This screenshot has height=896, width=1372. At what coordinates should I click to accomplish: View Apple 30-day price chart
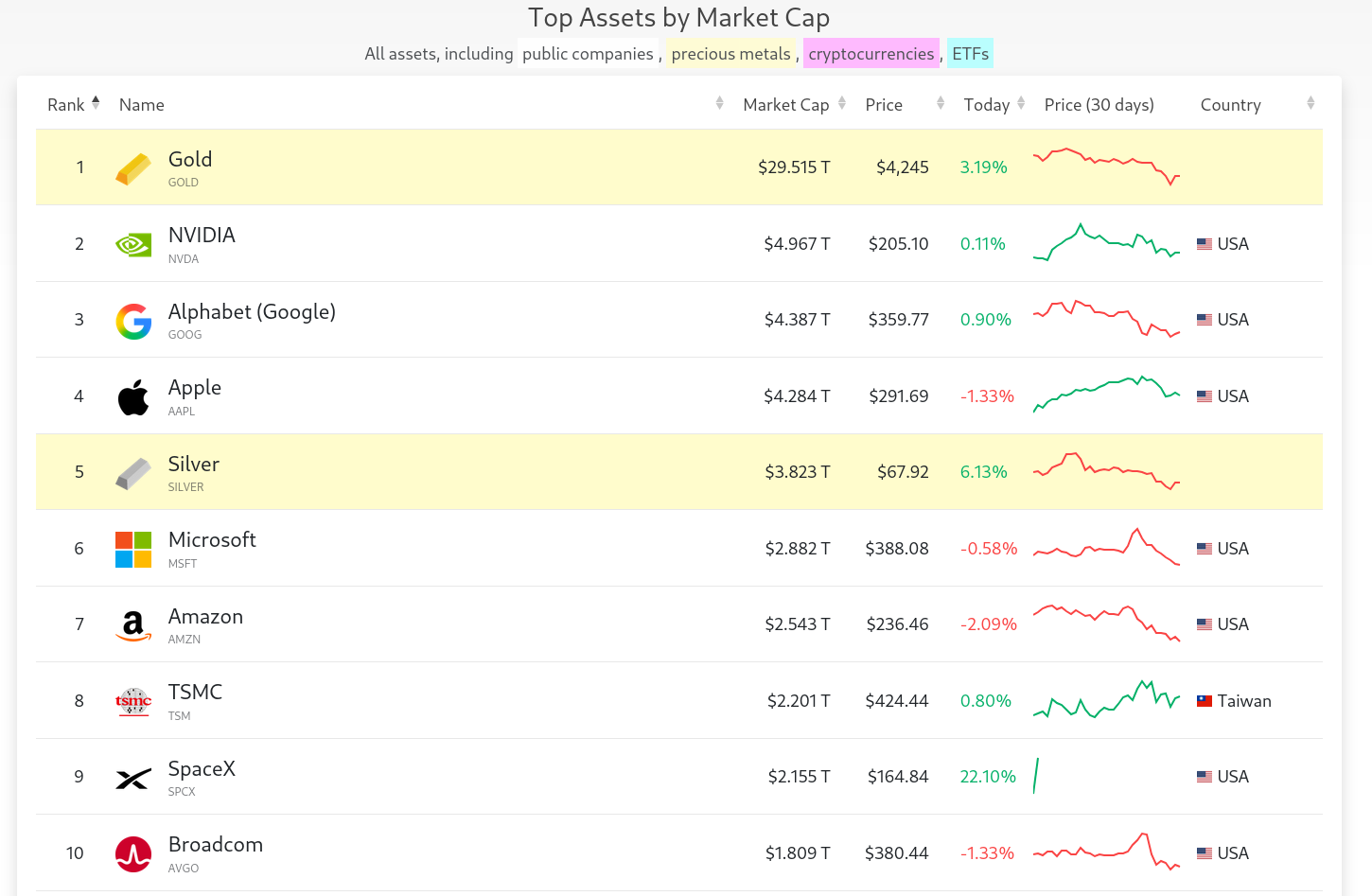click(1106, 395)
